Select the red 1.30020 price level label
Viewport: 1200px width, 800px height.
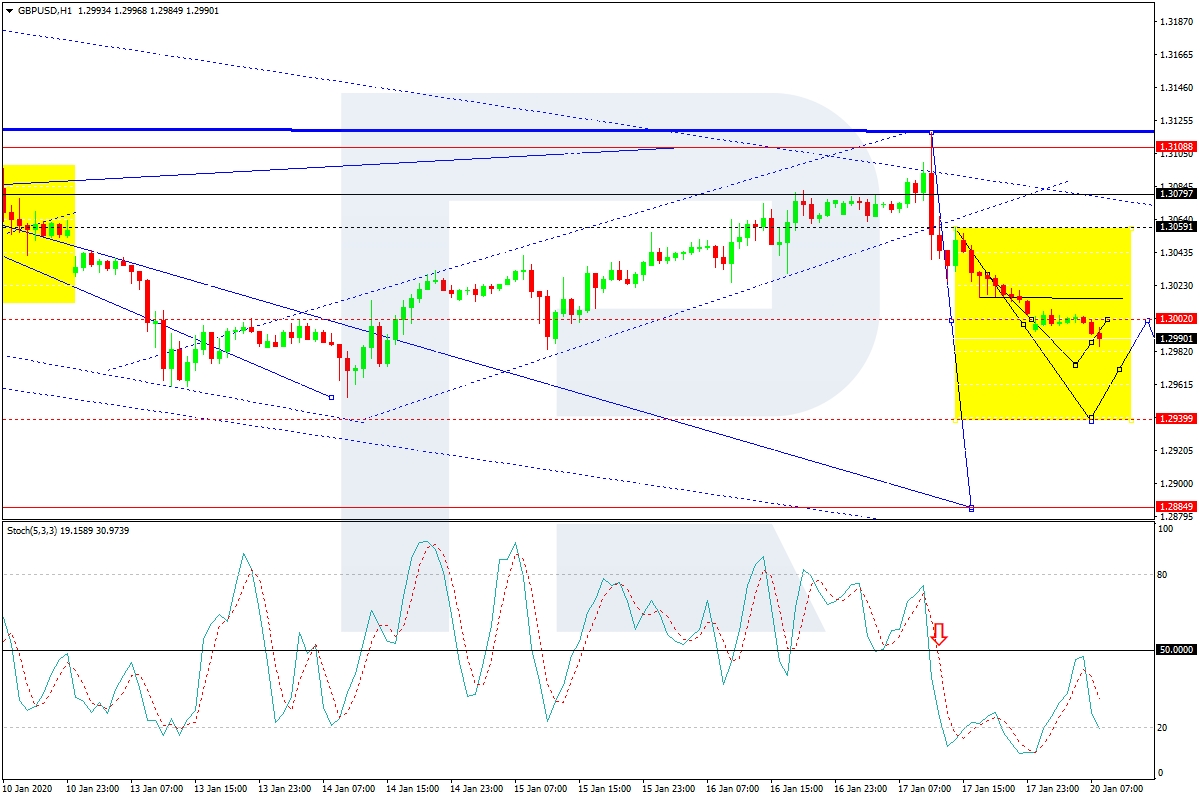click(x=1176, y=319)
